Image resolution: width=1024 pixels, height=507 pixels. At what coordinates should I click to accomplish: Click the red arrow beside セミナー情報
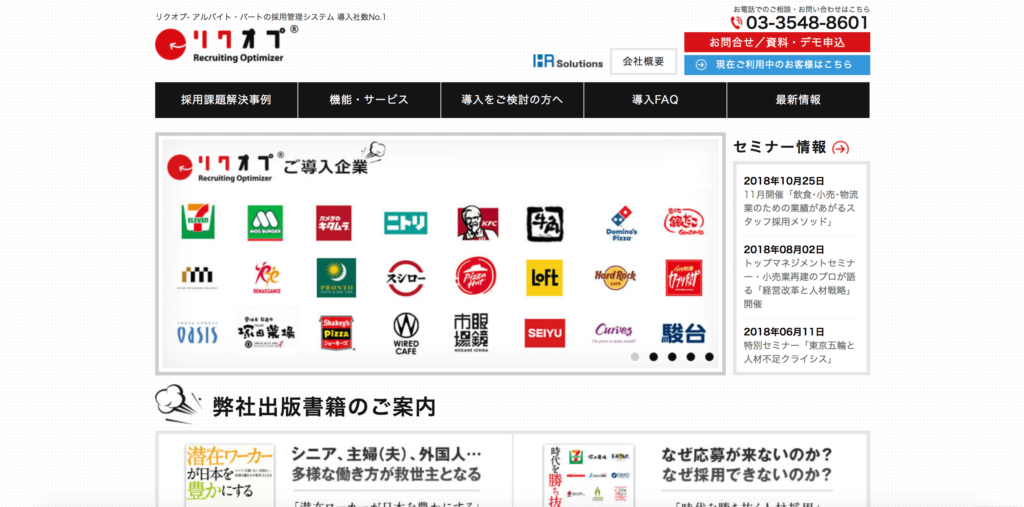pos(840,148)
